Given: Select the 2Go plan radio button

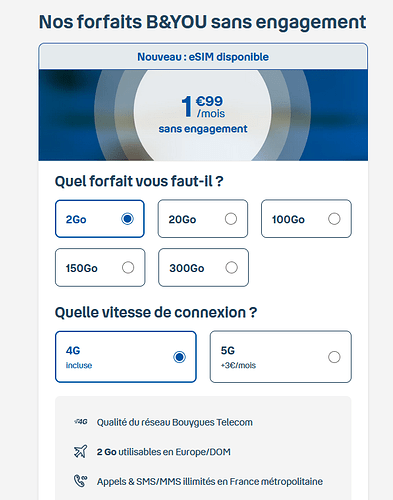Looking at the screenshot, I should tap(127, 219).
